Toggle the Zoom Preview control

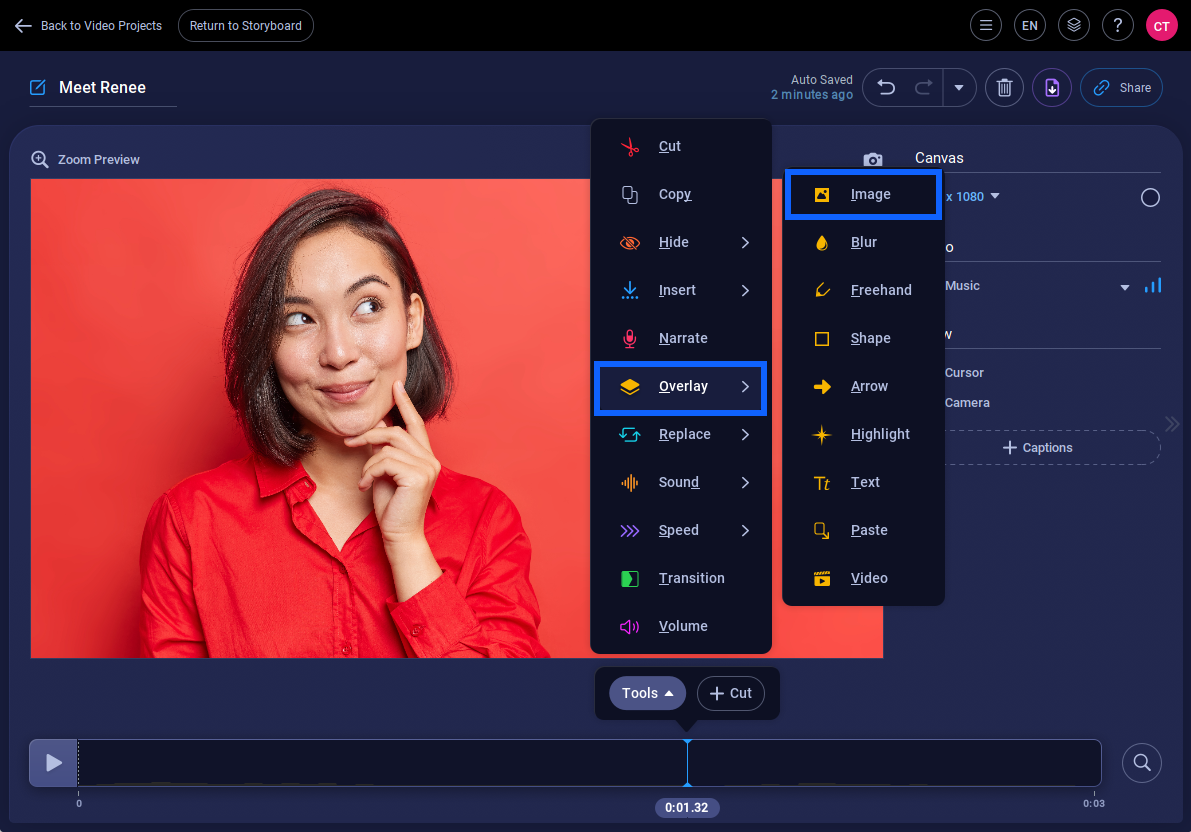click(86, 159)
